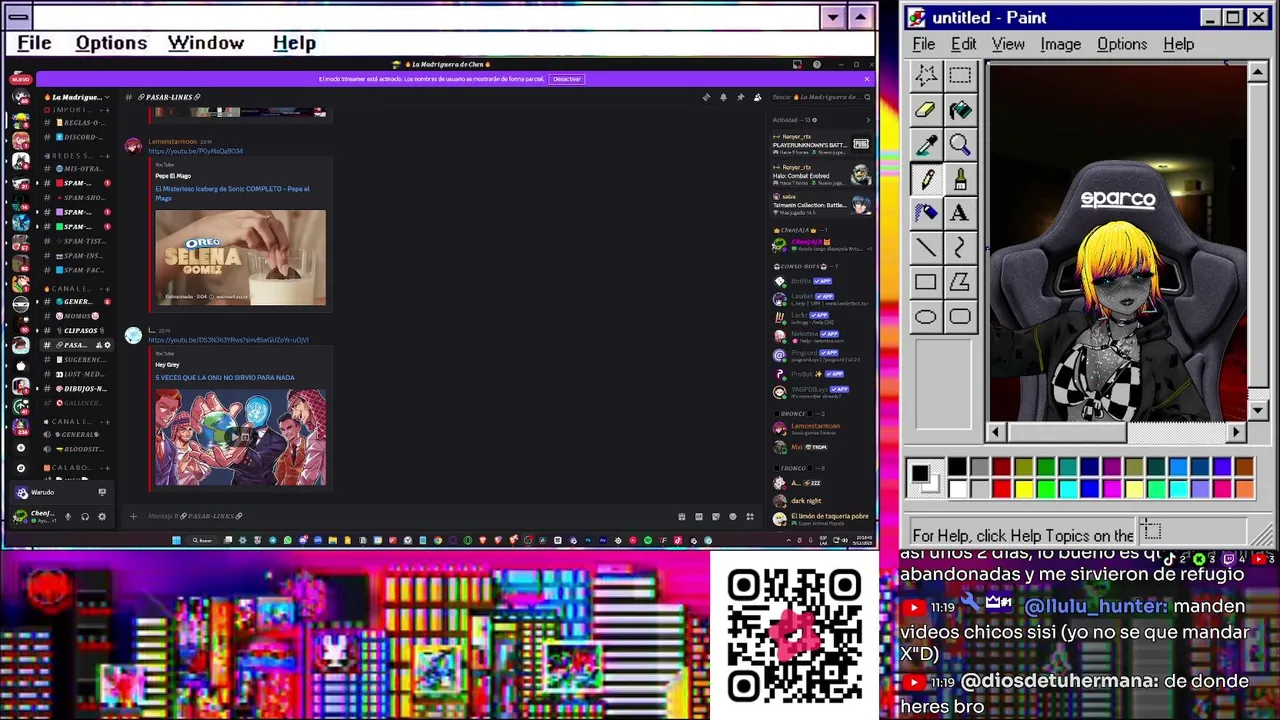Screen dimensions: 1280x720
Task: Toggle Discord headphones deafen
Action: [85, 517]
